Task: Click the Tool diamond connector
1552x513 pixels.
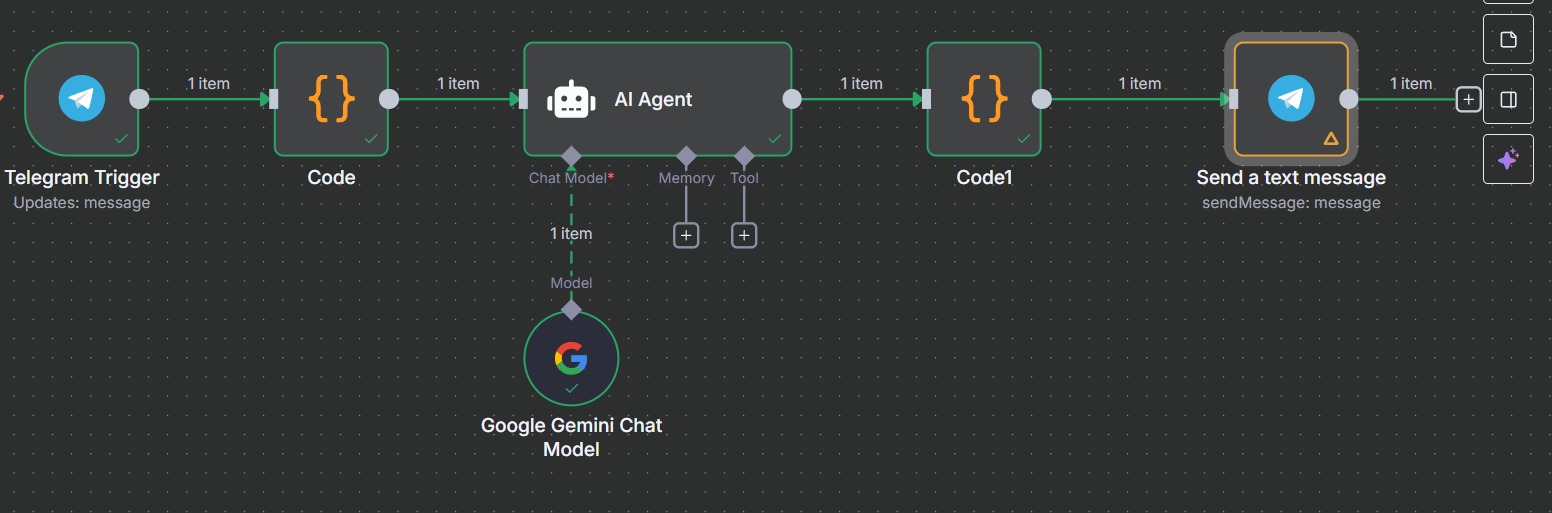Action: [x=744, y=156]
